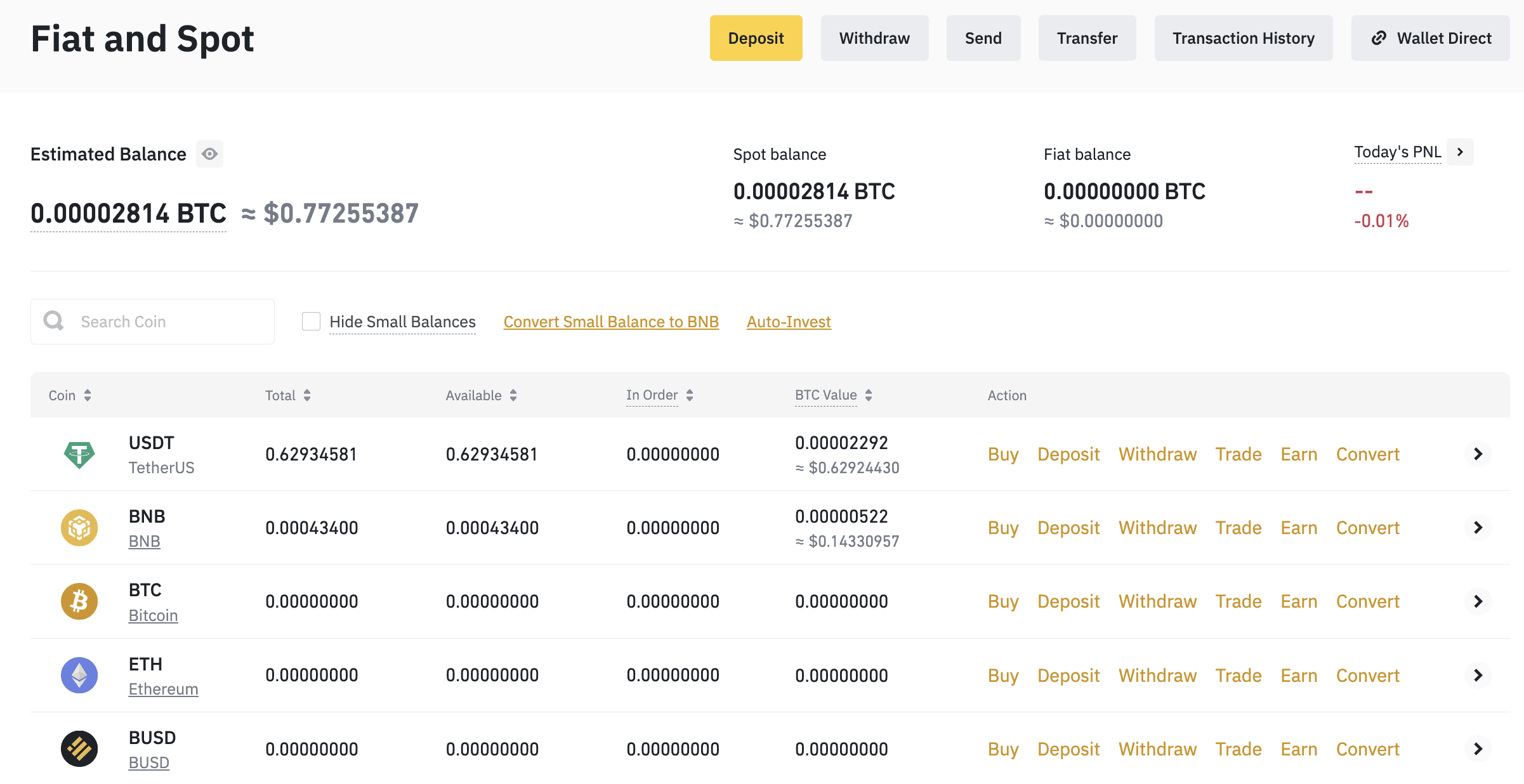Click Deposit in the USDT row

(1068, 454)
